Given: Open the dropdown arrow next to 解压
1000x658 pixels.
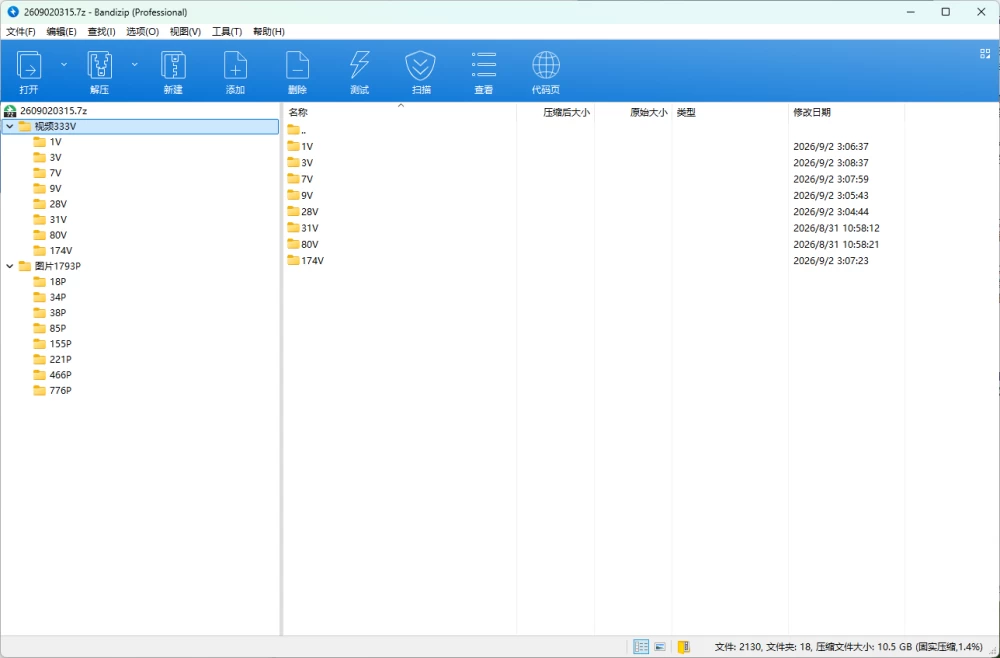Looking at the screenshot, I should coord(135,64).
